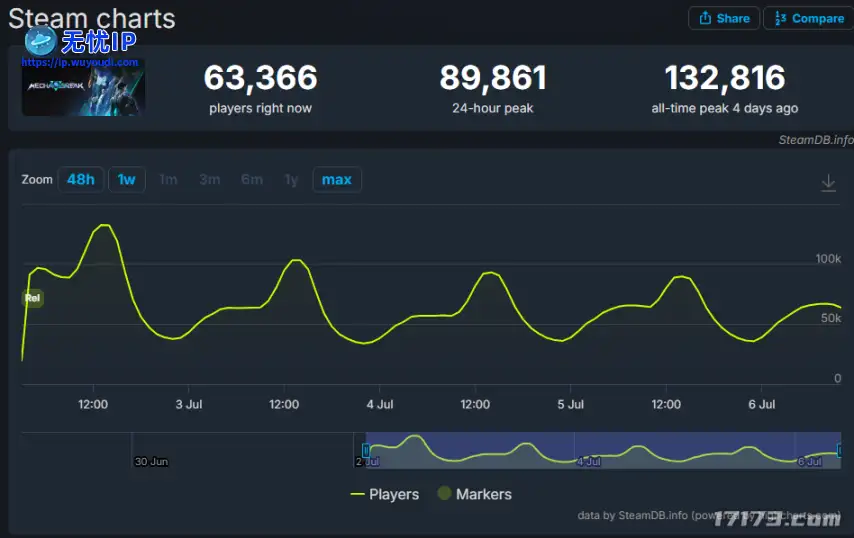This screenshot has height=538, width=854.
Task: Click the 24-hour peak 89,861 figure
Action: pyautogui.click(x=492, y=77)
